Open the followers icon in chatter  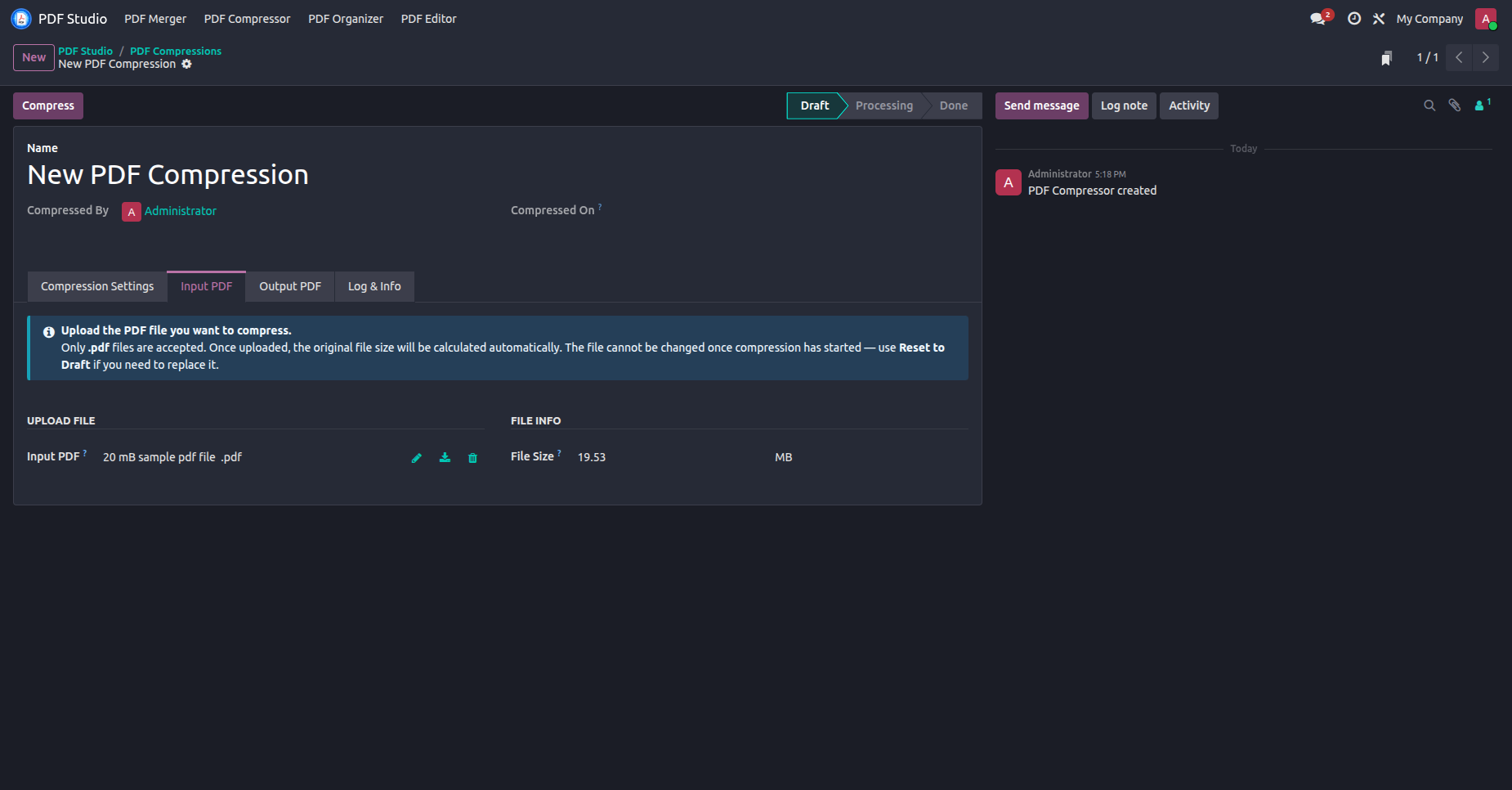click(x=1482, y=105)
